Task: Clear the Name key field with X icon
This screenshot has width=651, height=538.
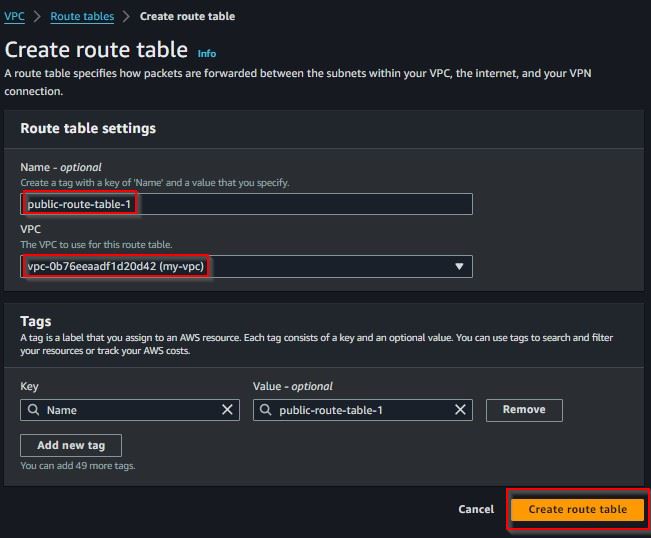Action: pyautogui.click(x=227, y=410)
